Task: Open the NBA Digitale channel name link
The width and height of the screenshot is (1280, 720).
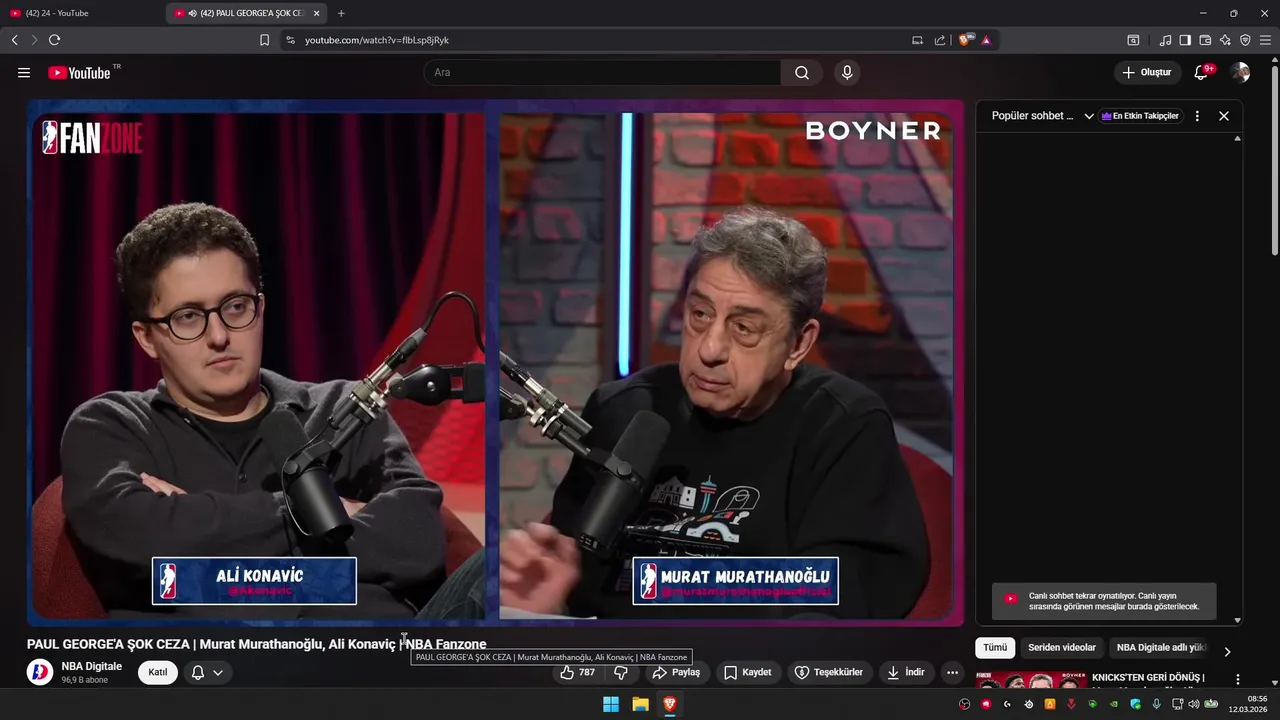Action: coord(91,666)
